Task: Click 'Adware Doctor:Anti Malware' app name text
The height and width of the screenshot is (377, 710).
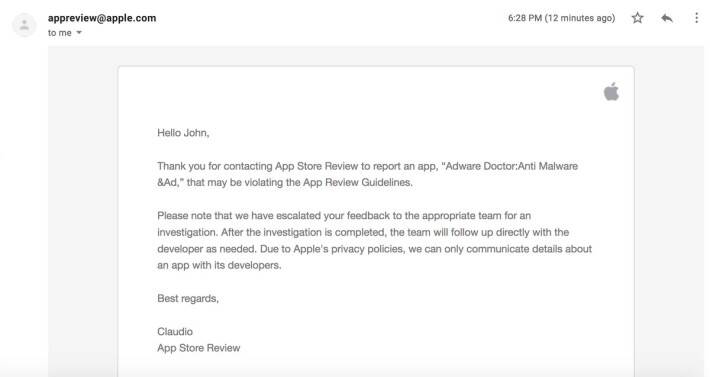Action: (512, 166)
